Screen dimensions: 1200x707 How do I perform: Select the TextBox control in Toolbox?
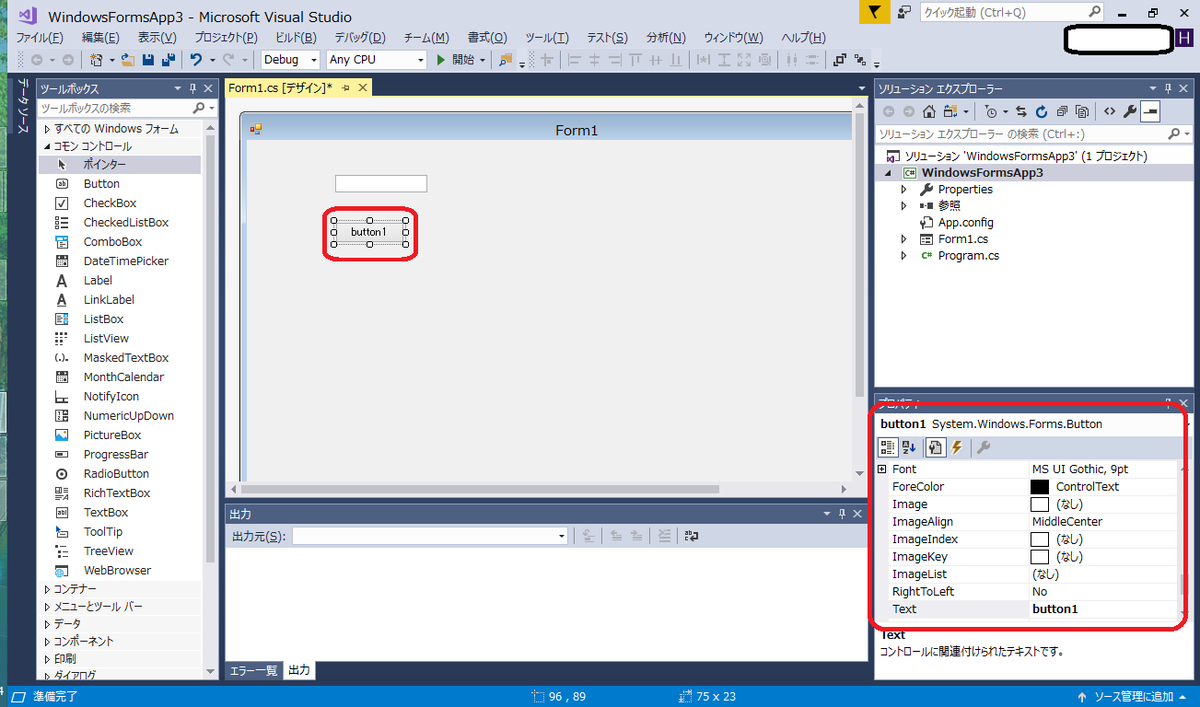(120, 512)
